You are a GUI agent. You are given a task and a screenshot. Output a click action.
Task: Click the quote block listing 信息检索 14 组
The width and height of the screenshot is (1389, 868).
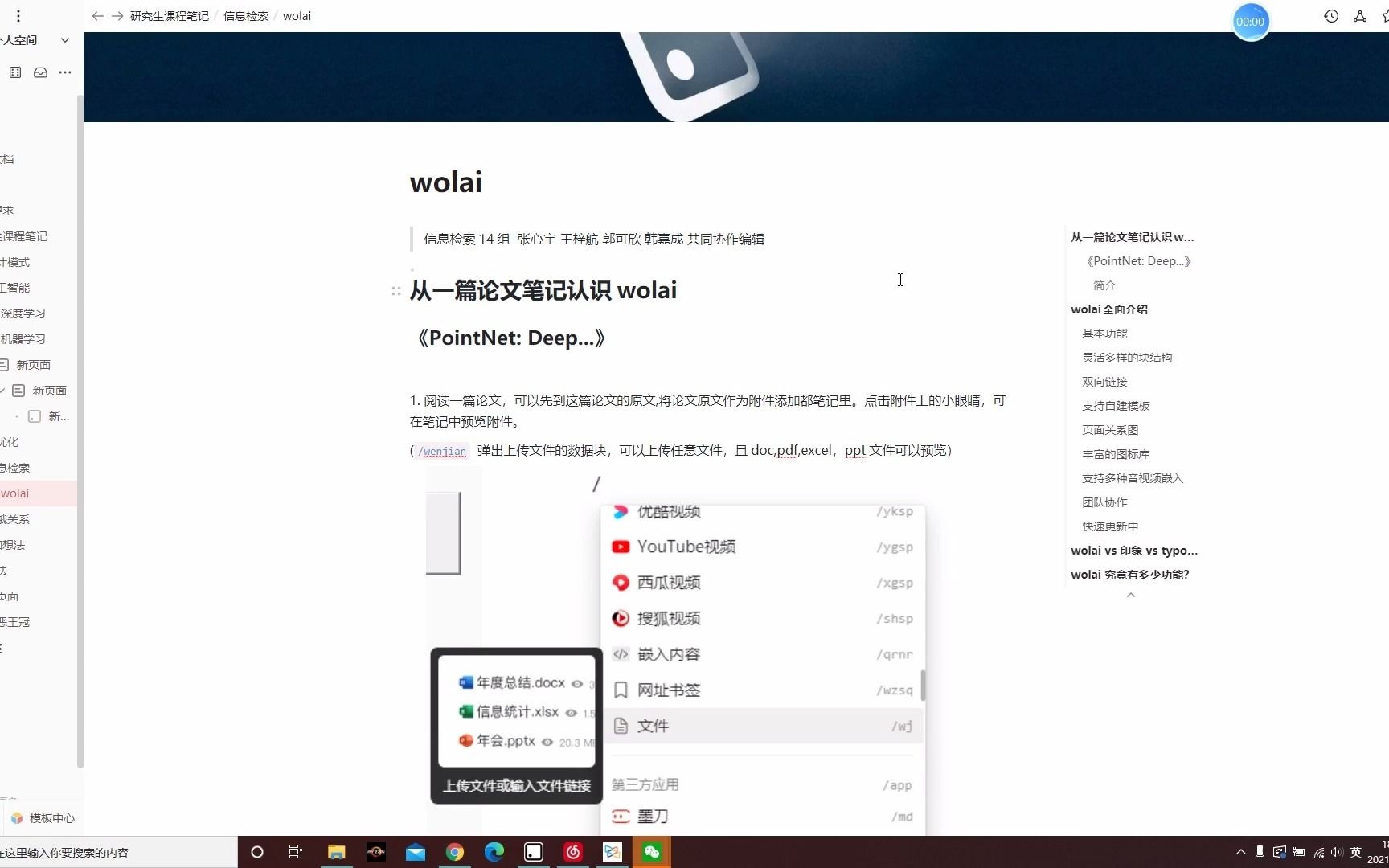pyautogui.click(x=594, y=239)
